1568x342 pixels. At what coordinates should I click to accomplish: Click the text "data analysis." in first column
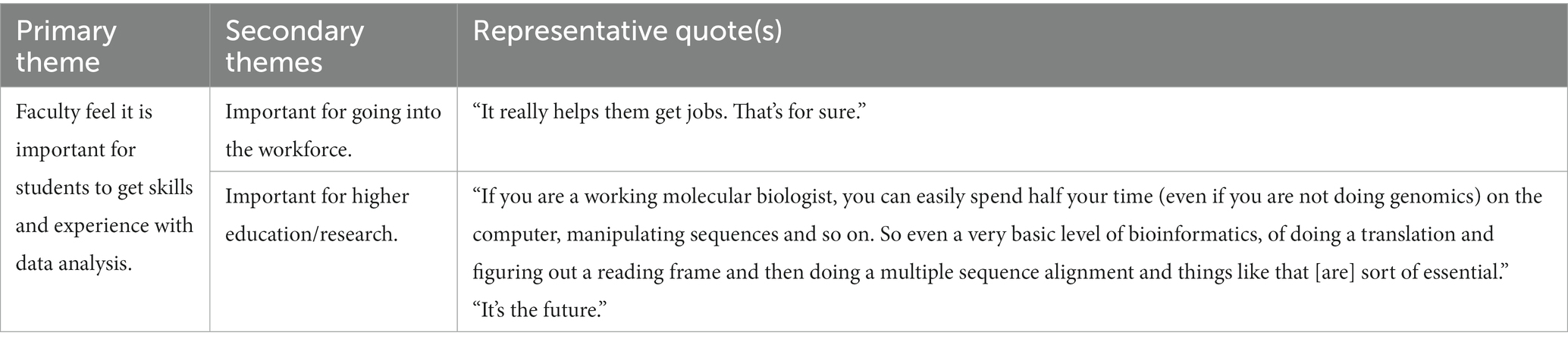74,264
